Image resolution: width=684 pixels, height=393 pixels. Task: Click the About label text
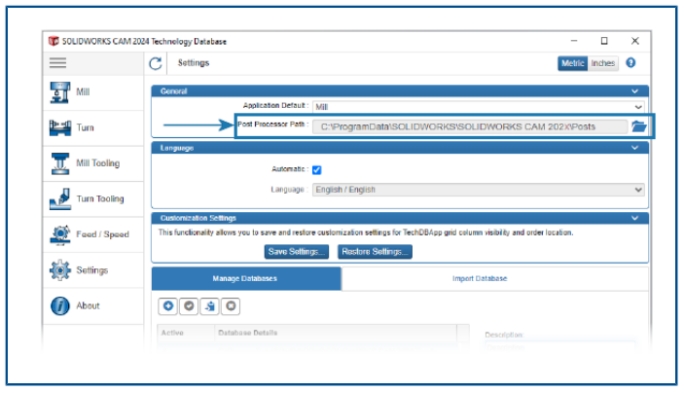point(88,306)
